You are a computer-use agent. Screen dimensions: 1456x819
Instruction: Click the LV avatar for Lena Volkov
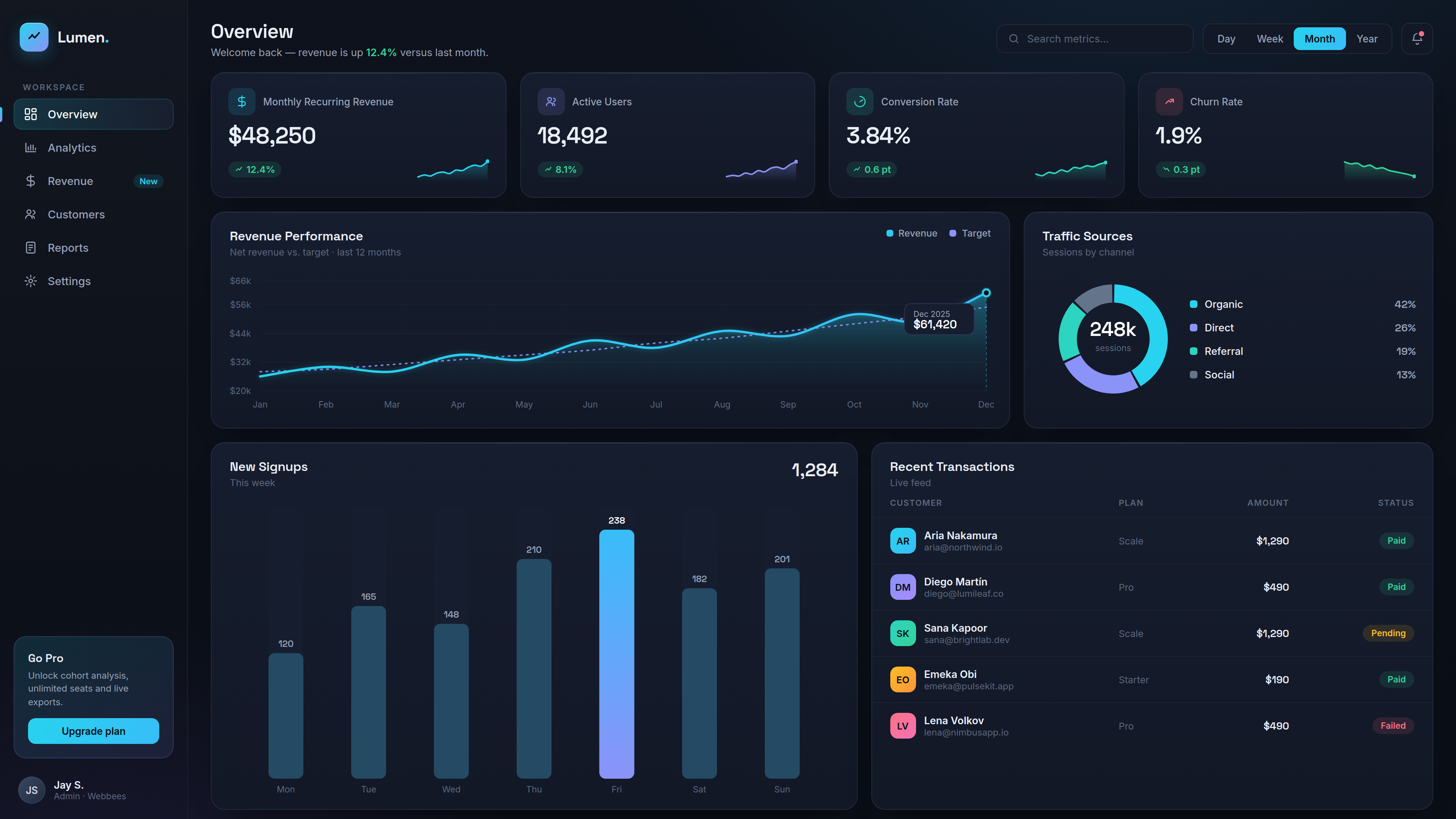pos(903,726)
